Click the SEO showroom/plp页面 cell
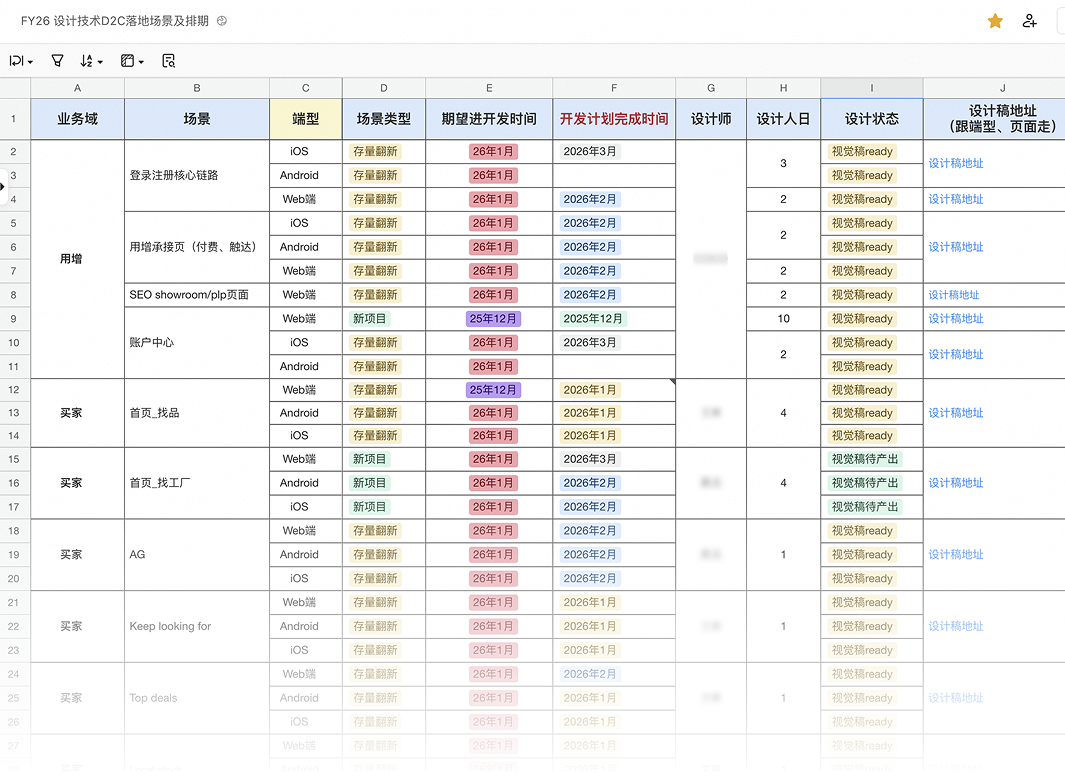The width and height of the screenshot is (1065, 780). tap(197, 295)
